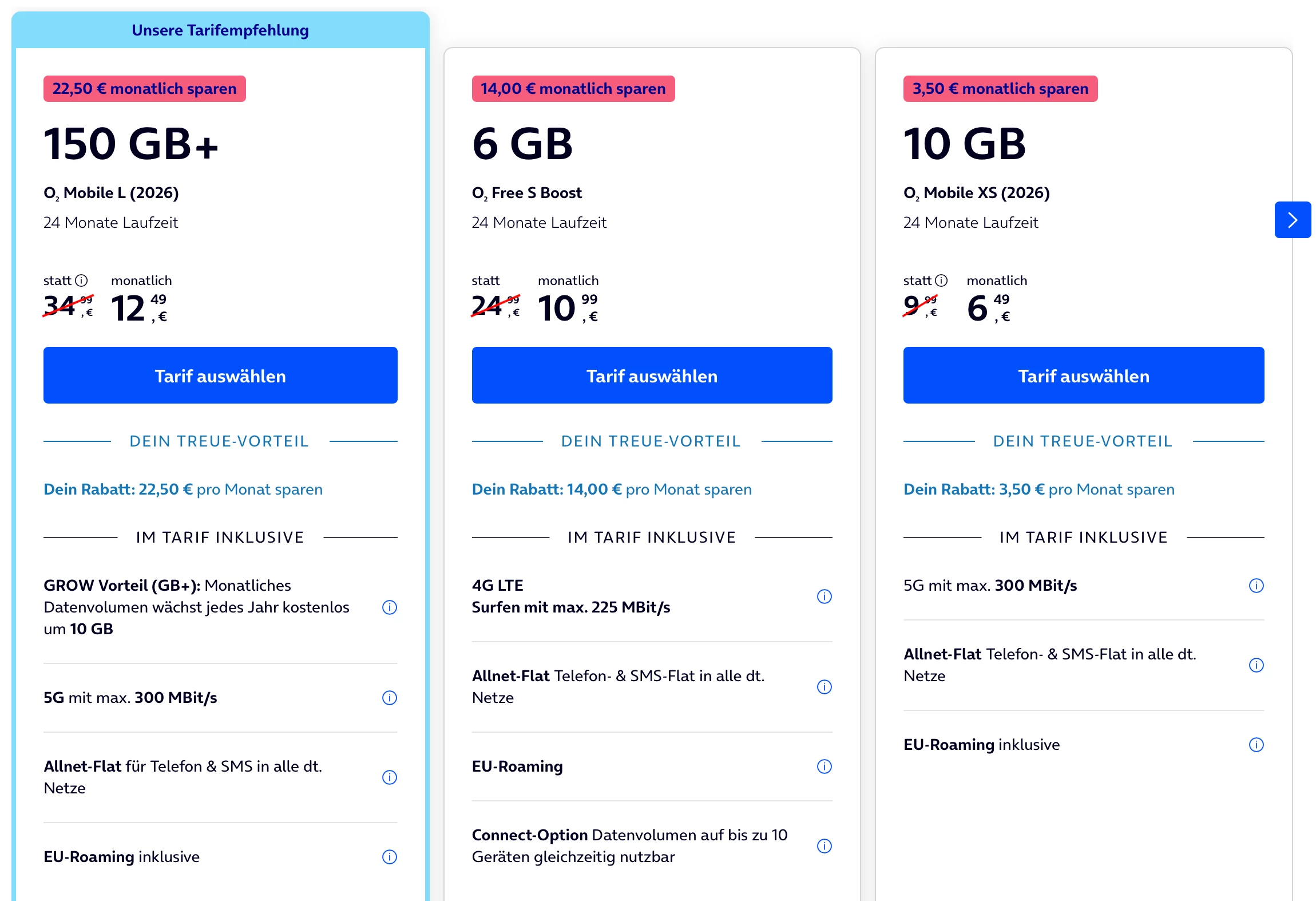Image resolution: width=1316 pixels, height=901 pixels.
Task: Click 'Dein Rabatt: 14,00 €' text
Action: tap(547, 489)
